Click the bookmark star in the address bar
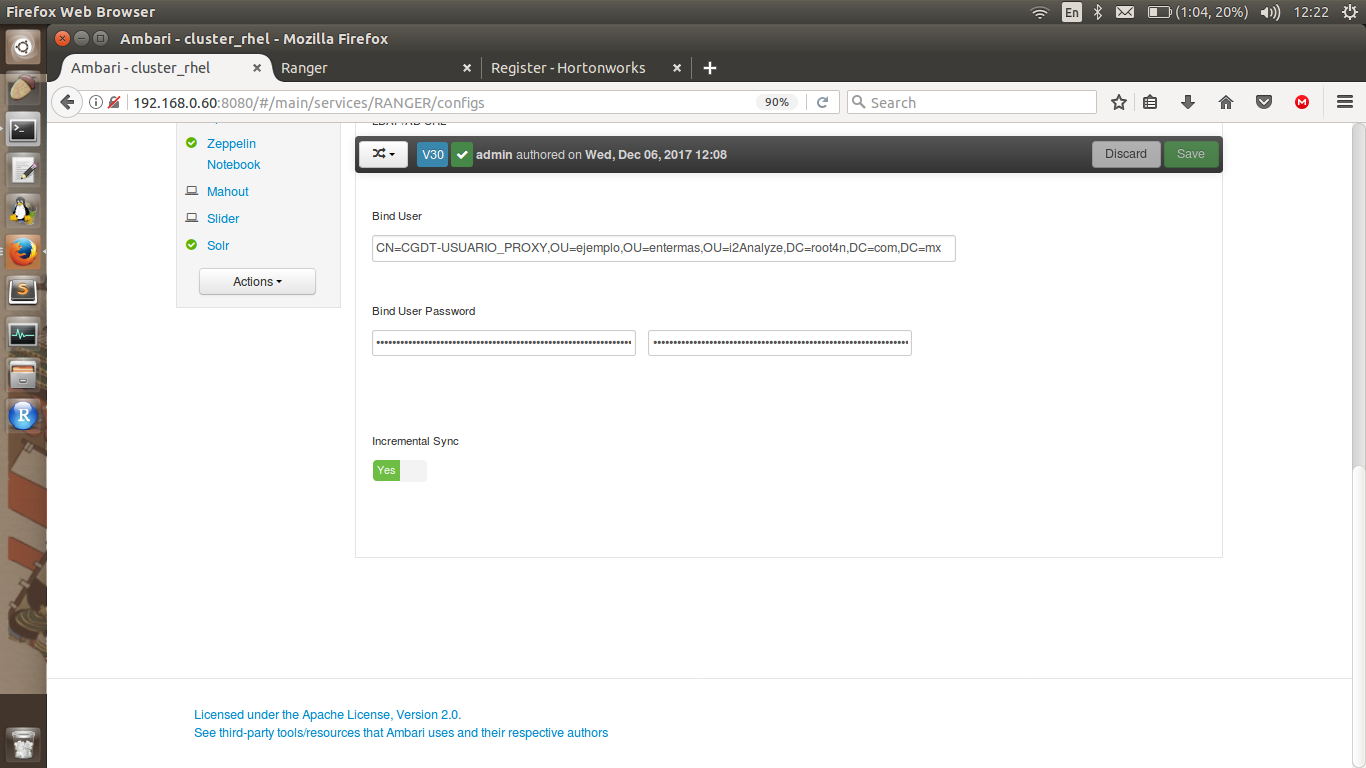Screen dimensions: 1366x768 [x=1118, y=101]
